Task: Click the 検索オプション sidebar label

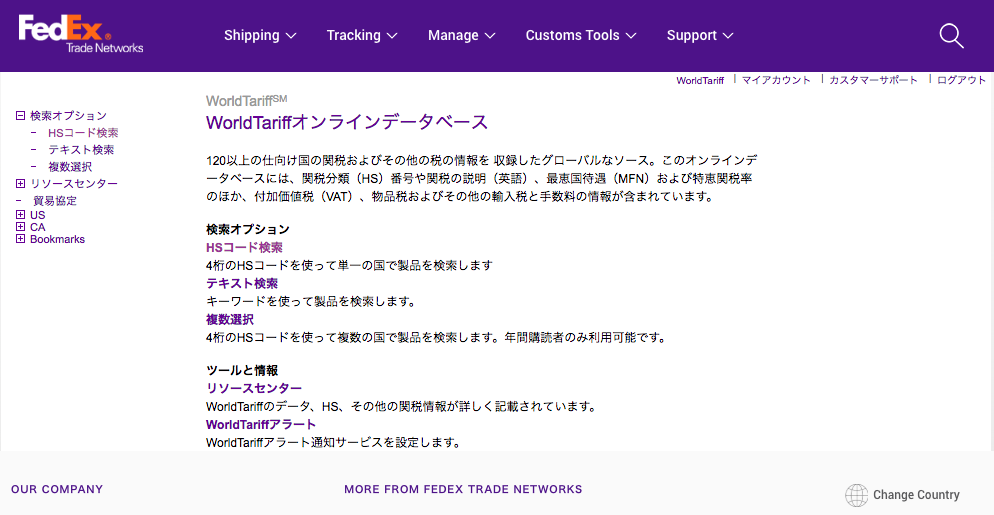Action: point(68,115)
